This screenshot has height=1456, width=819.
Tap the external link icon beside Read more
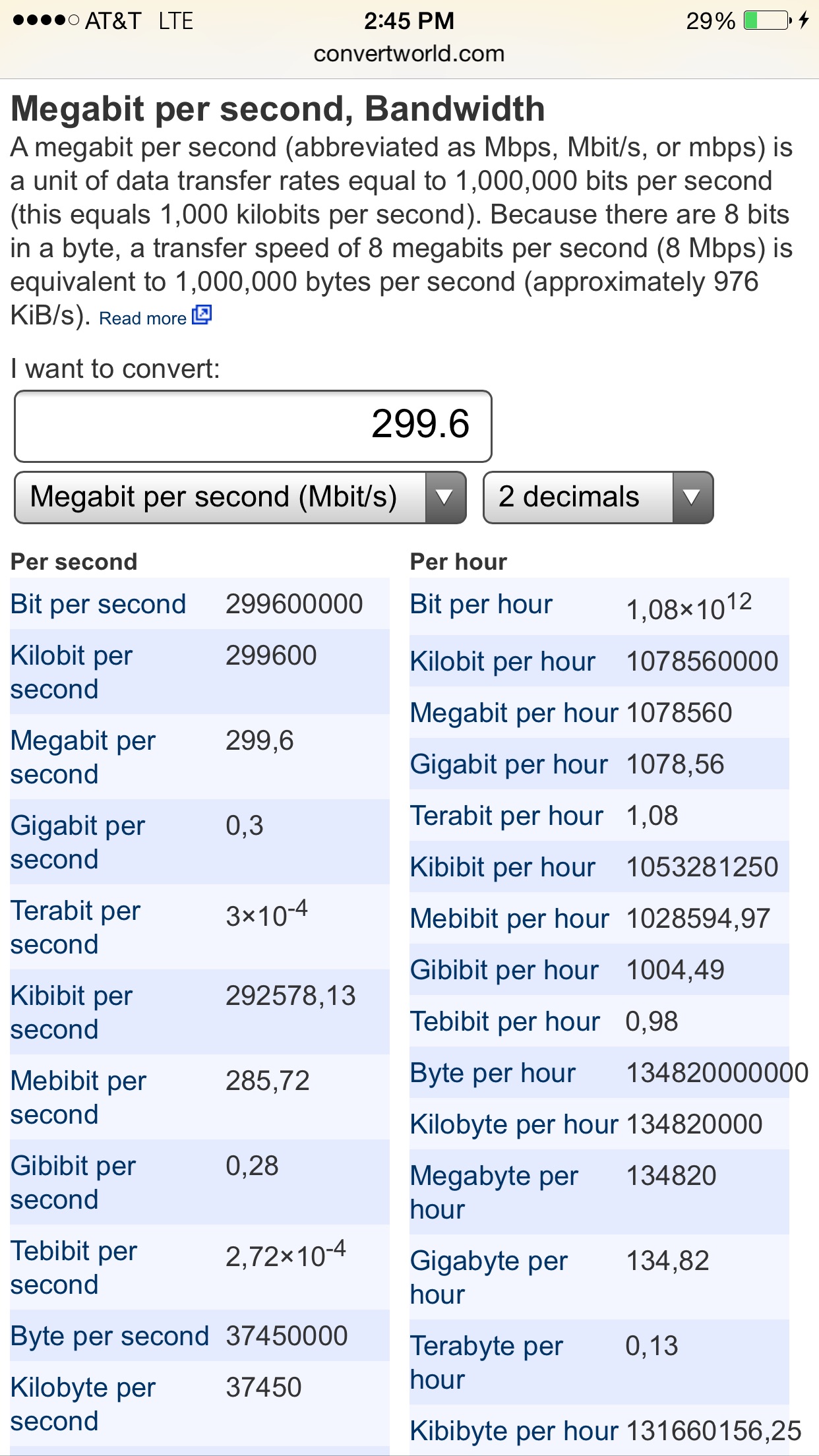(202, 315)
